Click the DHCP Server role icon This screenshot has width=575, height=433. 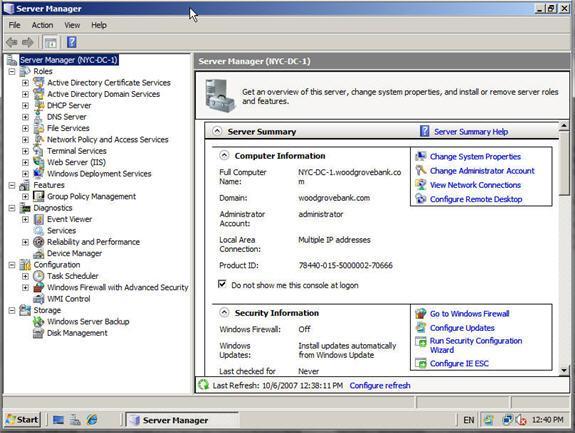click(x=39, y=105)
